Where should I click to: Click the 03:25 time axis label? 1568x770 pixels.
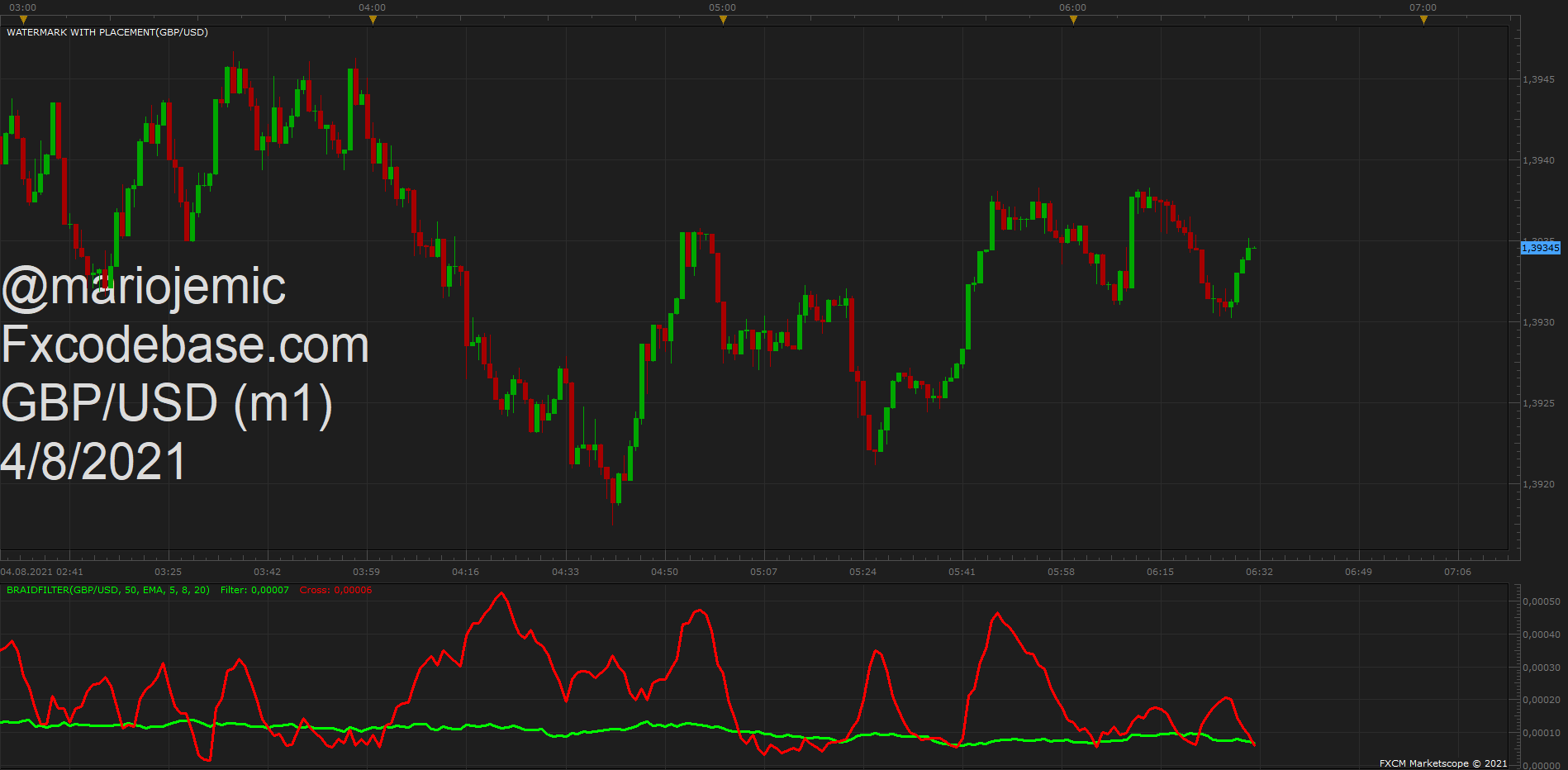click(168, 572)
